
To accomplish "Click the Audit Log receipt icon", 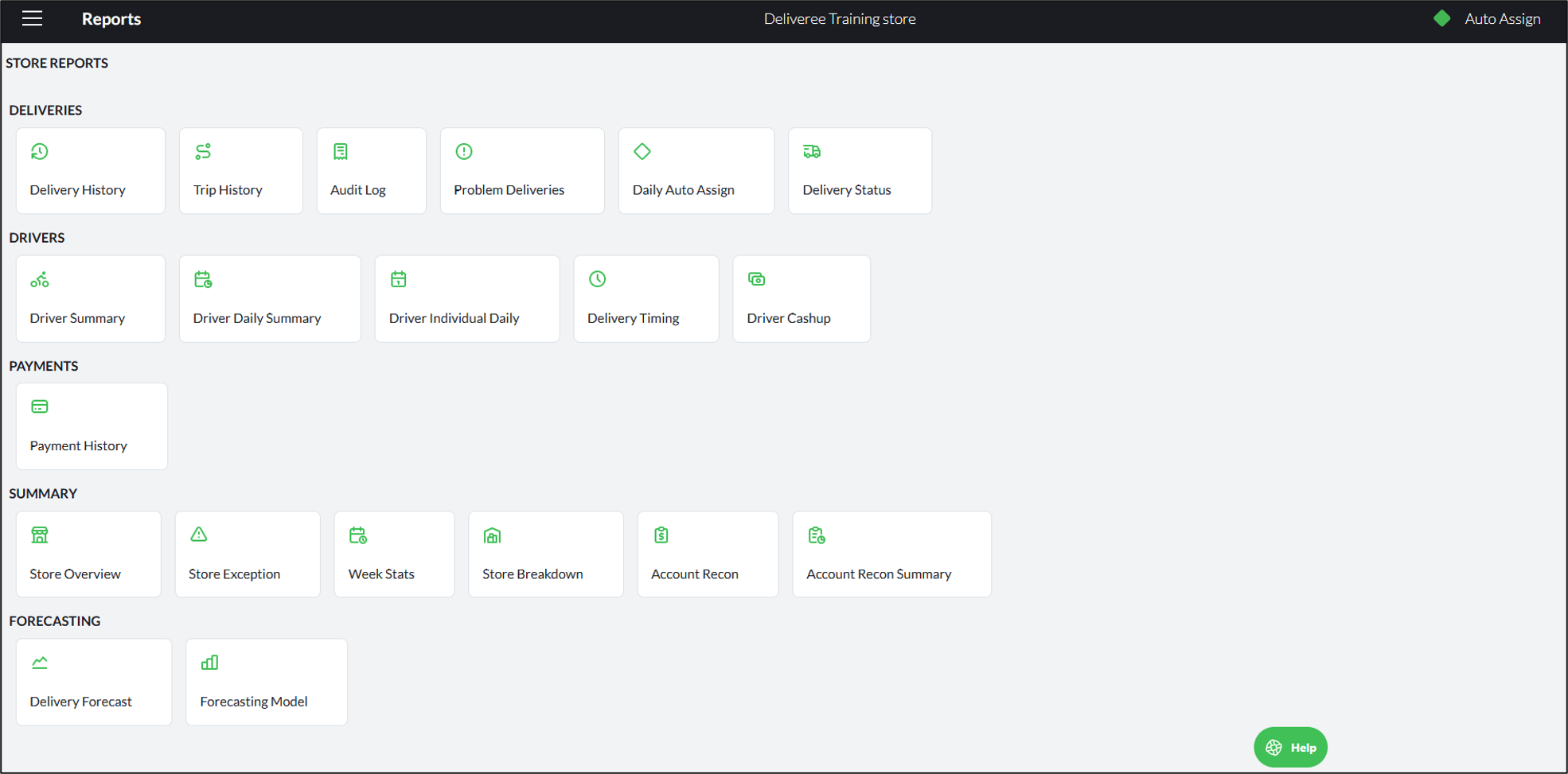I will (x=341, y=151).
